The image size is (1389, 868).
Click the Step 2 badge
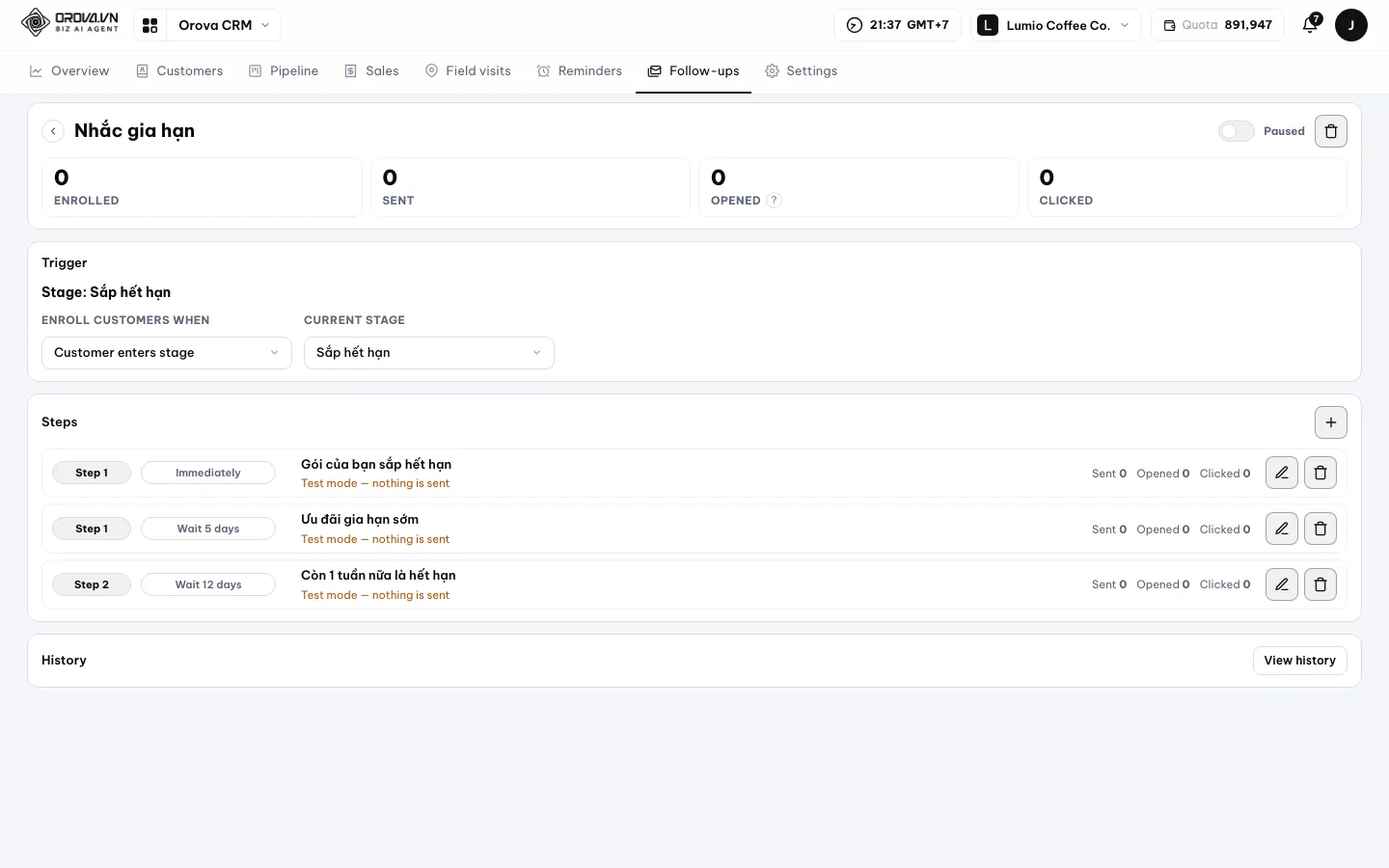pos(92,584)
